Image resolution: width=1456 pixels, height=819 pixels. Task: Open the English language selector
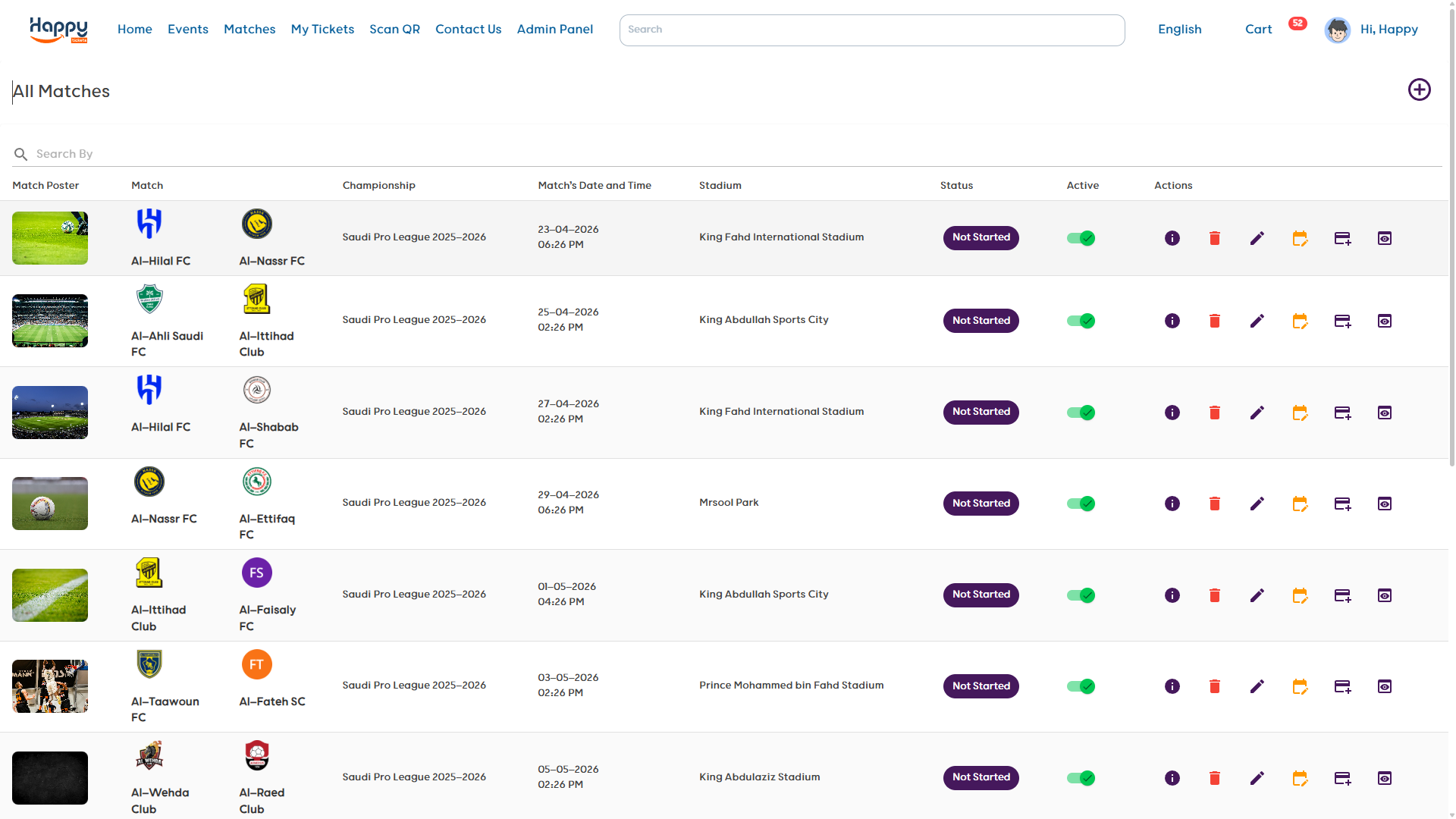point(1179,30)
